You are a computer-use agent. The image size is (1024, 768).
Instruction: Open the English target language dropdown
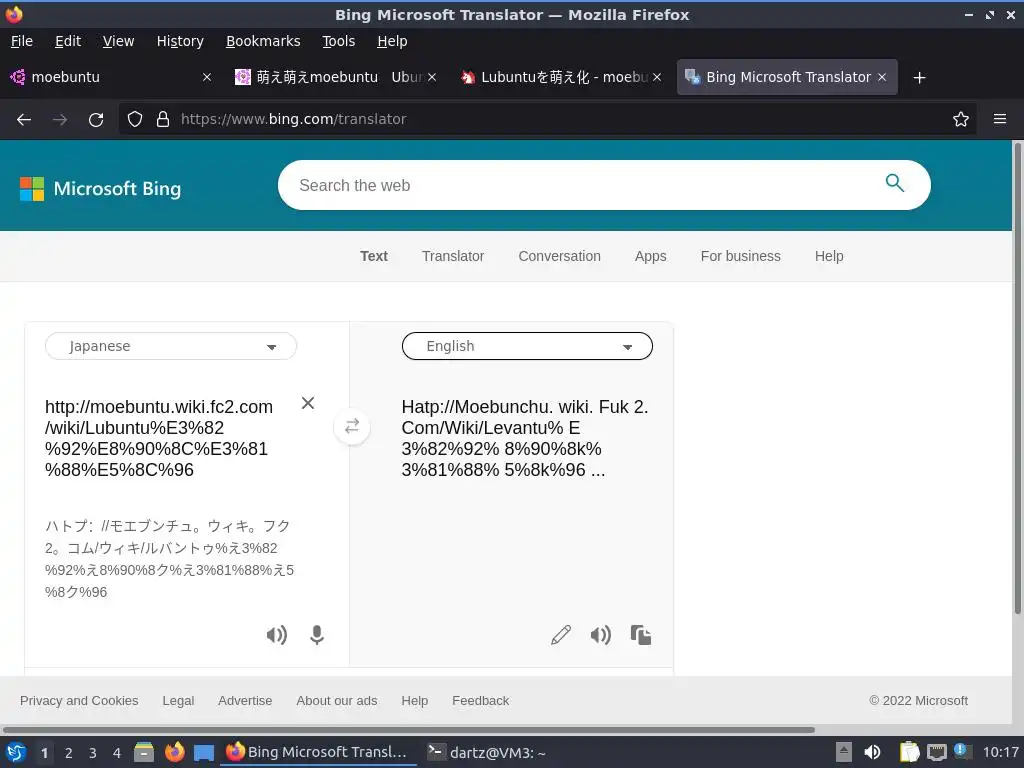click(527, 346)
